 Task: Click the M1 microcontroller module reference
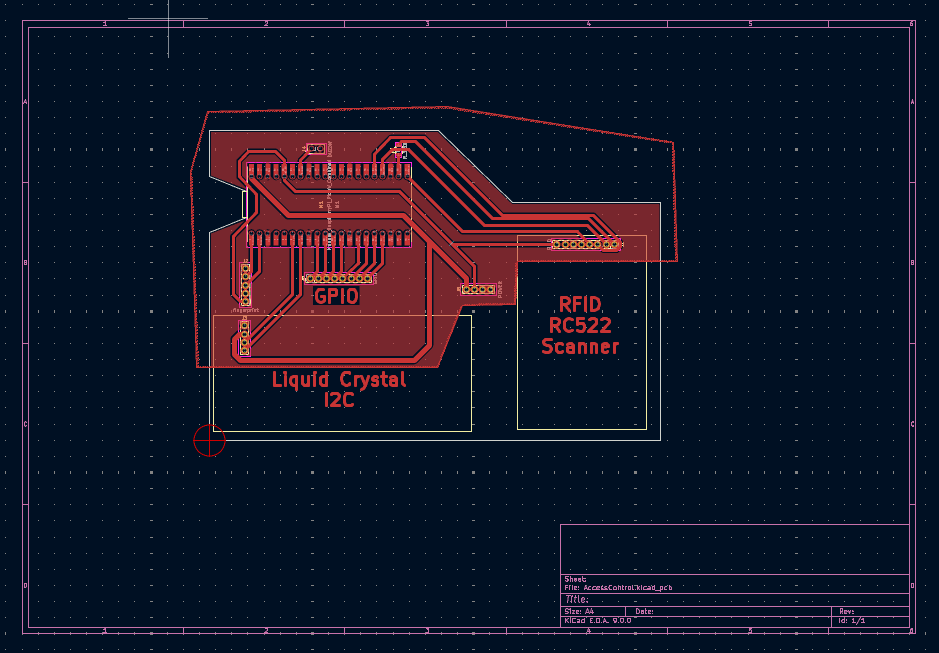[x=321, y=205]
